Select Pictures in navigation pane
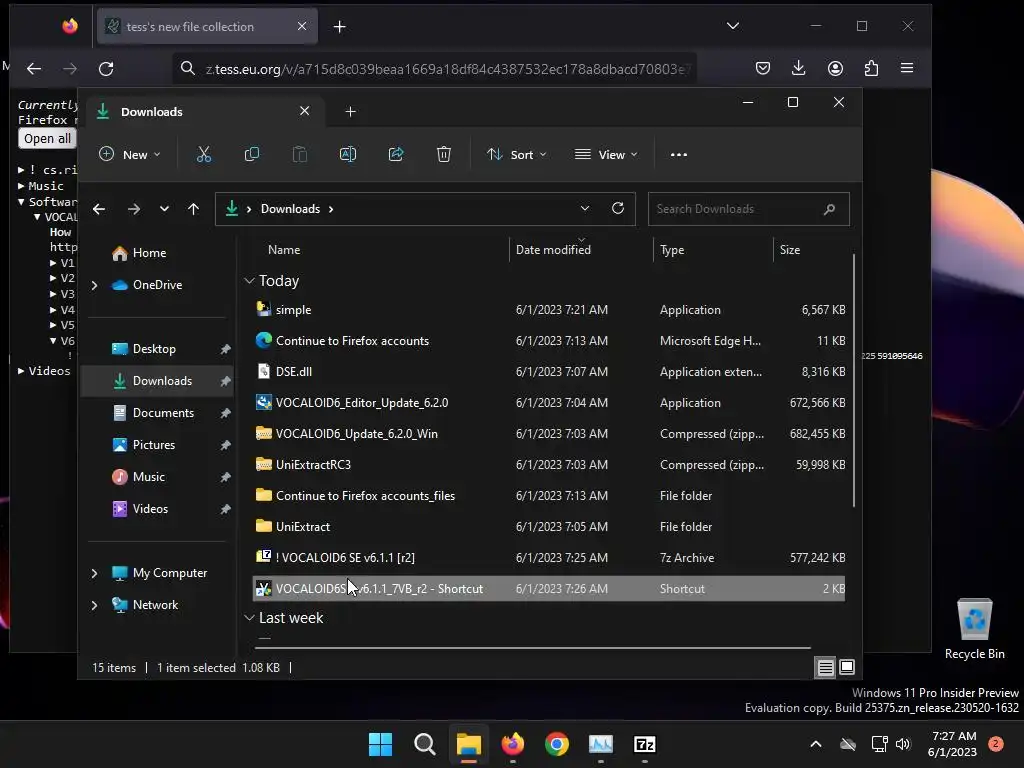 coord(154,445)
